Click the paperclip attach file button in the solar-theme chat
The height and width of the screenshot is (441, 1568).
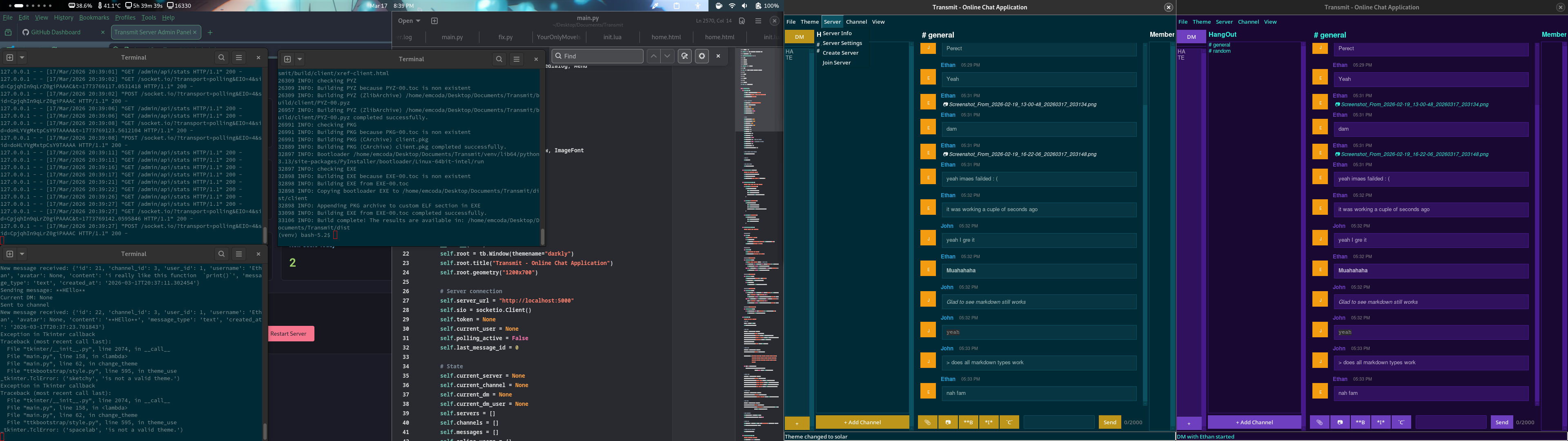(927, 422)
